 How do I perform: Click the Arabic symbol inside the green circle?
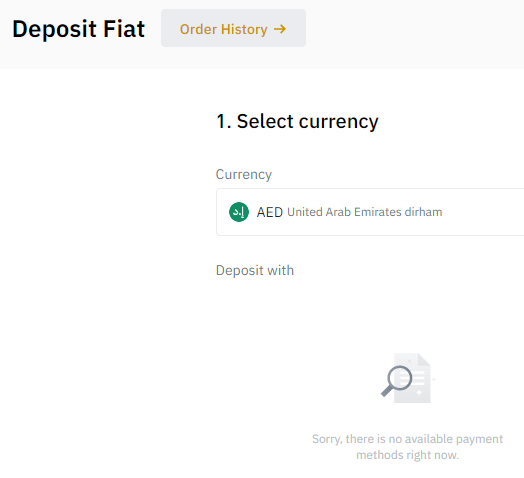239,212
